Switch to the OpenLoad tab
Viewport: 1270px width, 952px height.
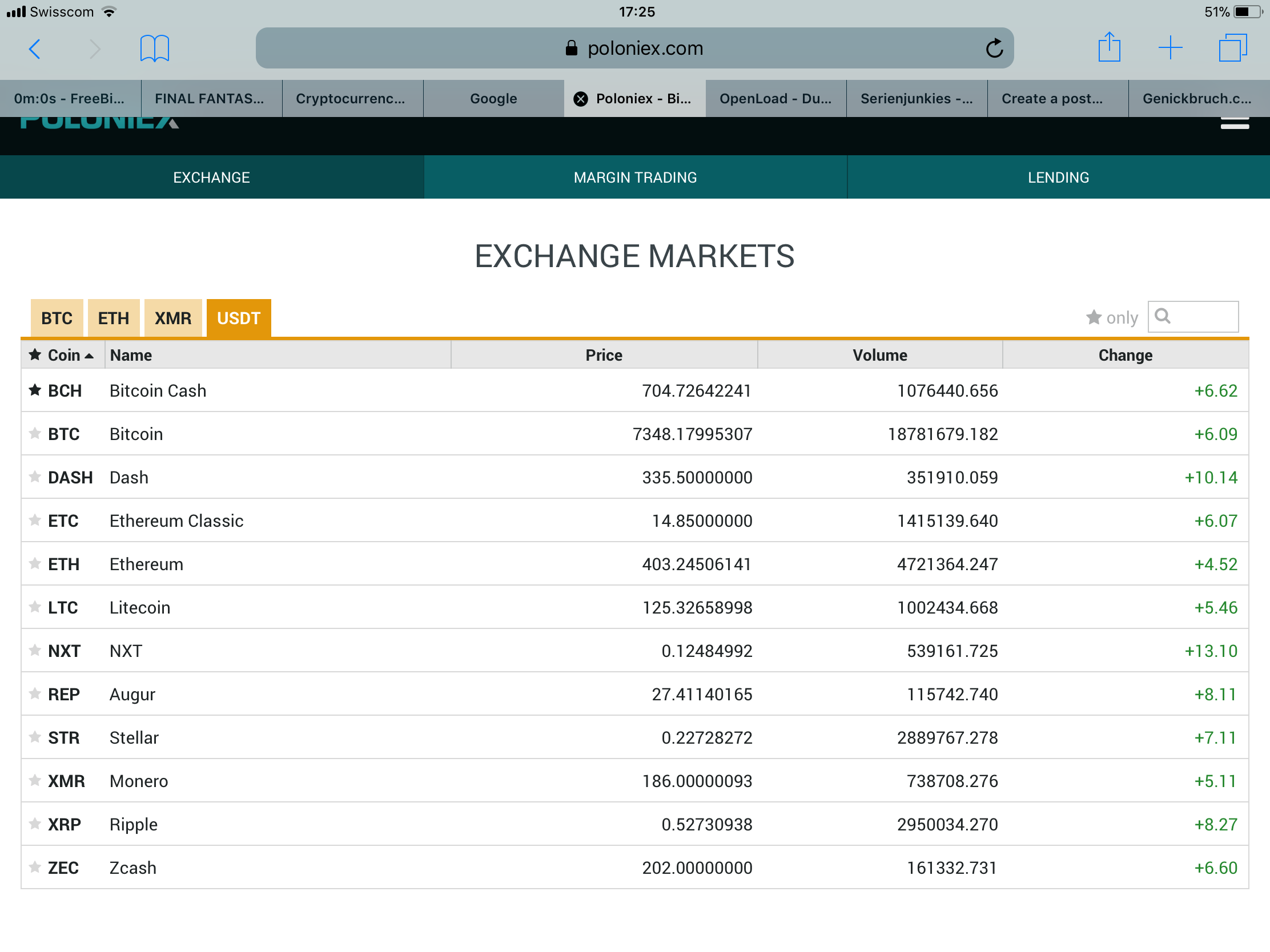(775, 99)
